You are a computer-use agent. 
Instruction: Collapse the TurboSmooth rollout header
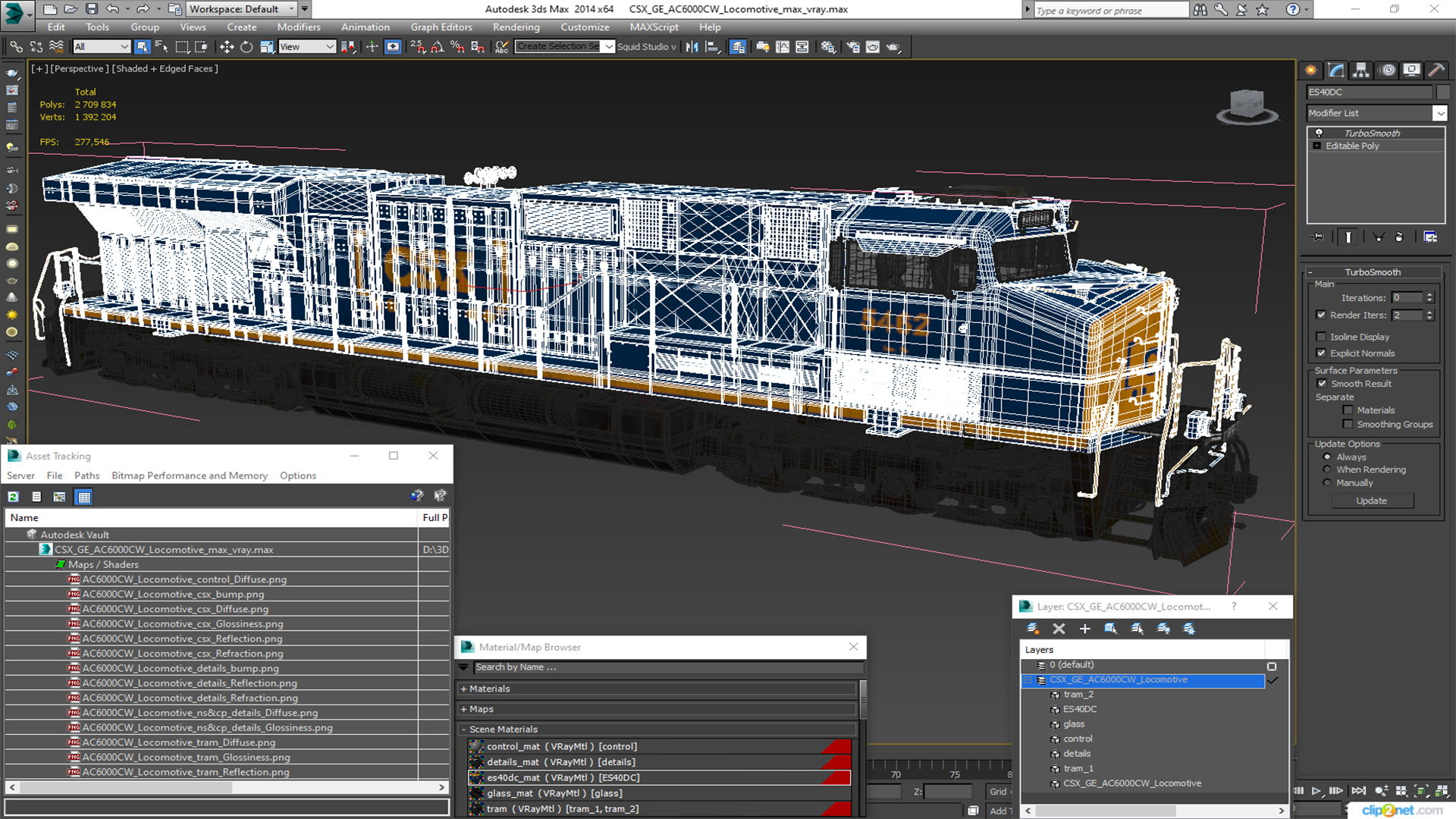click(1373, 272)
